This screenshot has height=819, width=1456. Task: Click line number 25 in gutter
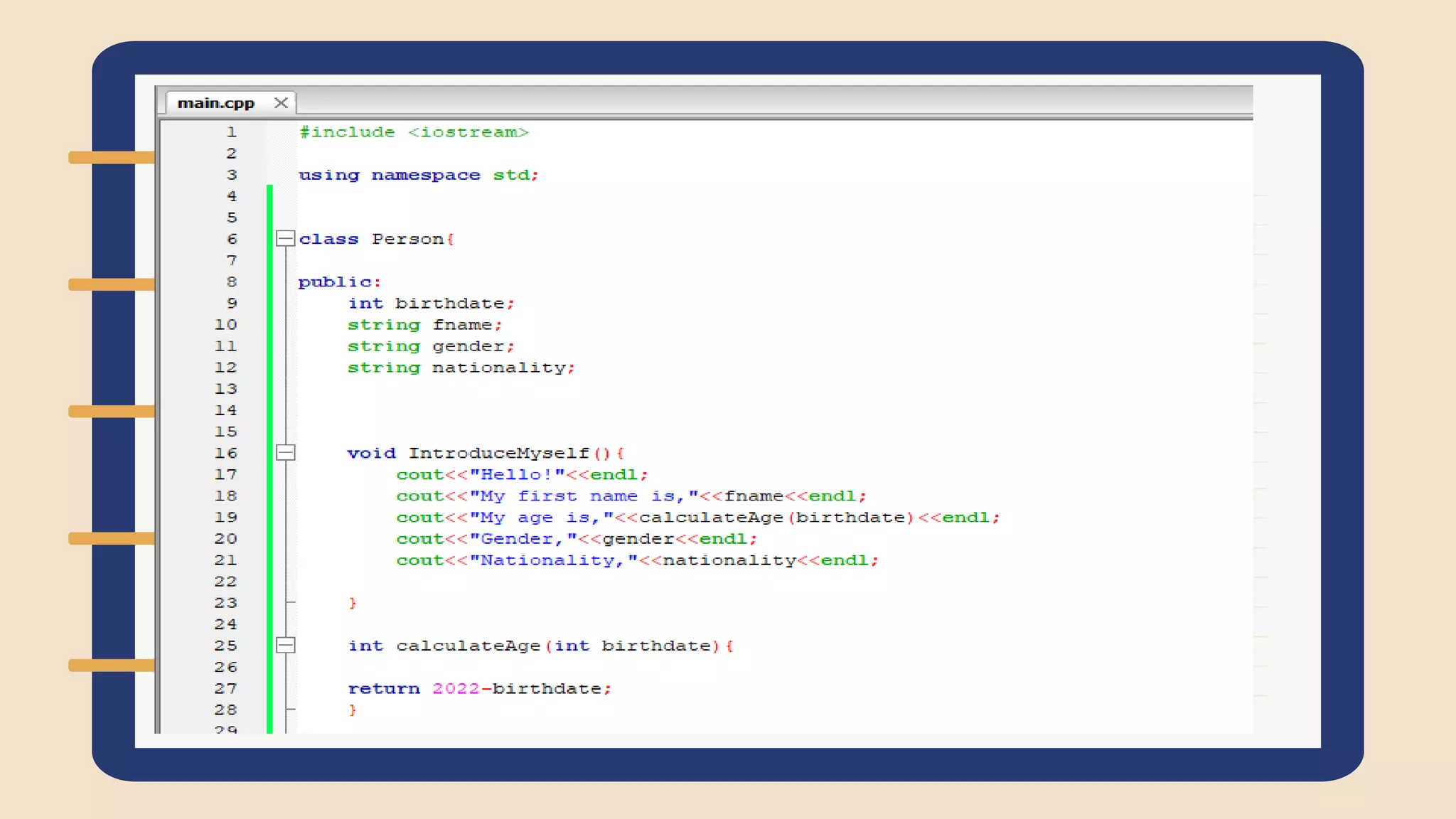225,646
